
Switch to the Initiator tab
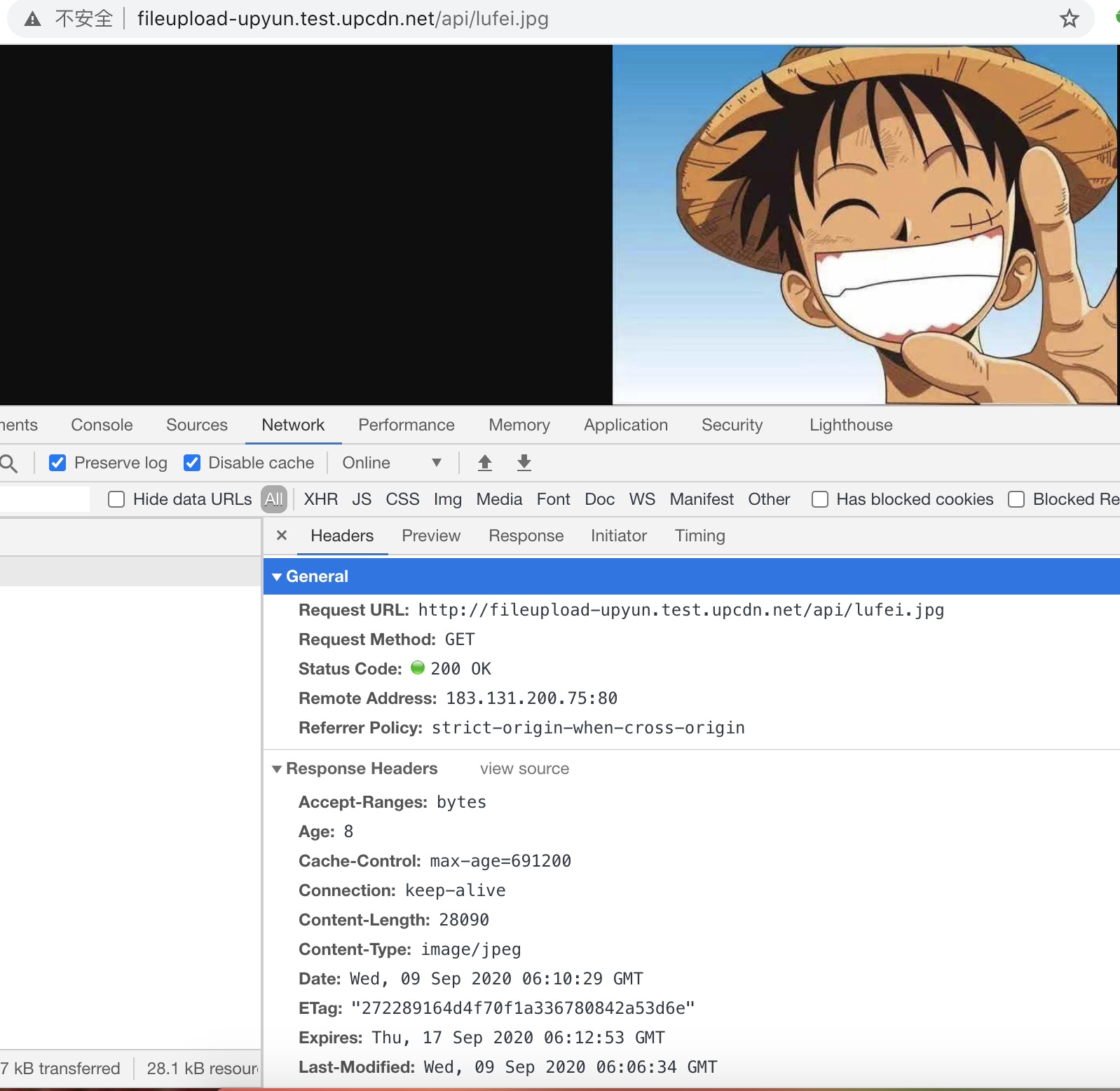[619, 536]
